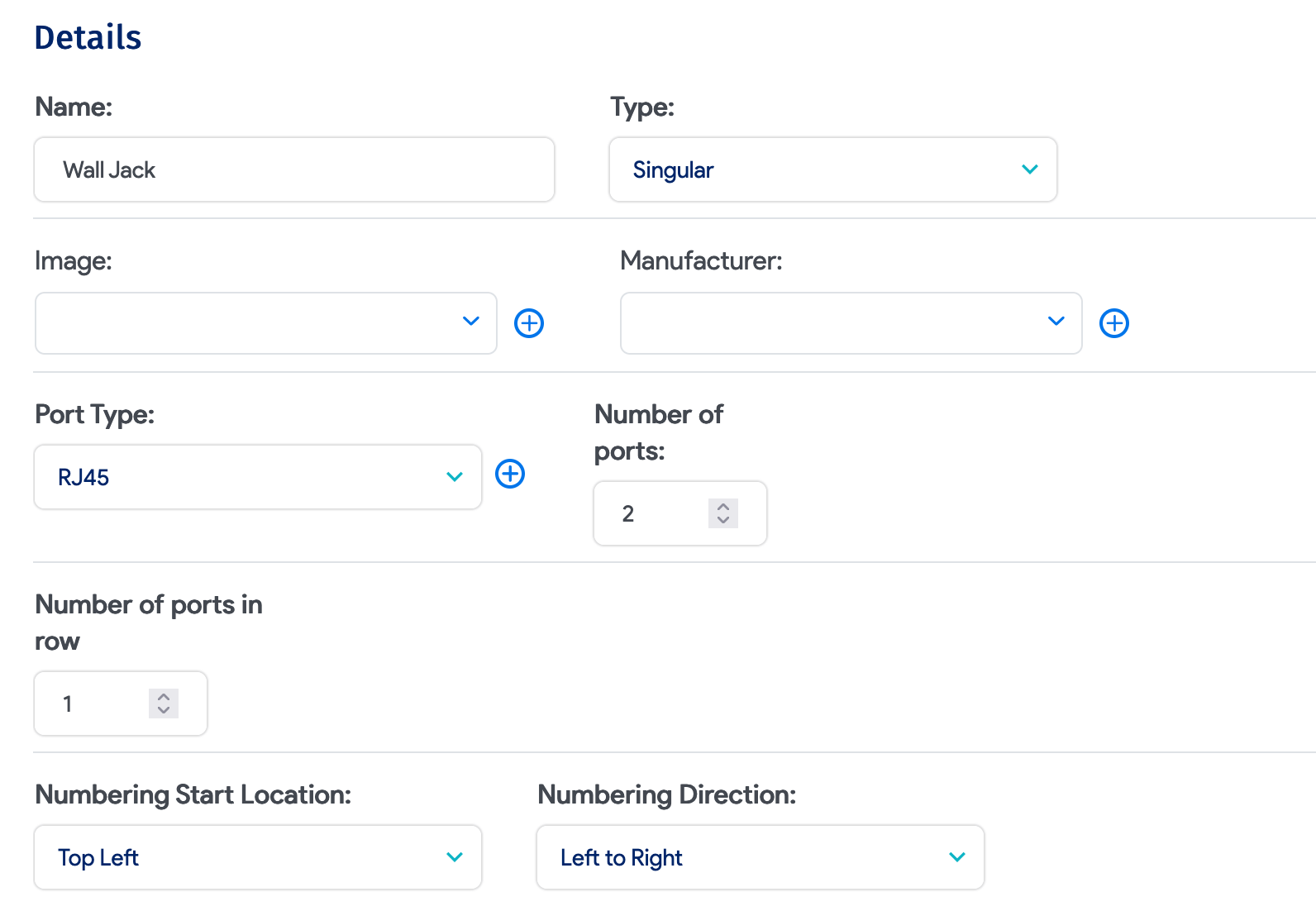Image resolution: width=1316 pixels, height=911 pixels.
Task: Increase Number of ports with up arrow
Action: [723, 506]
